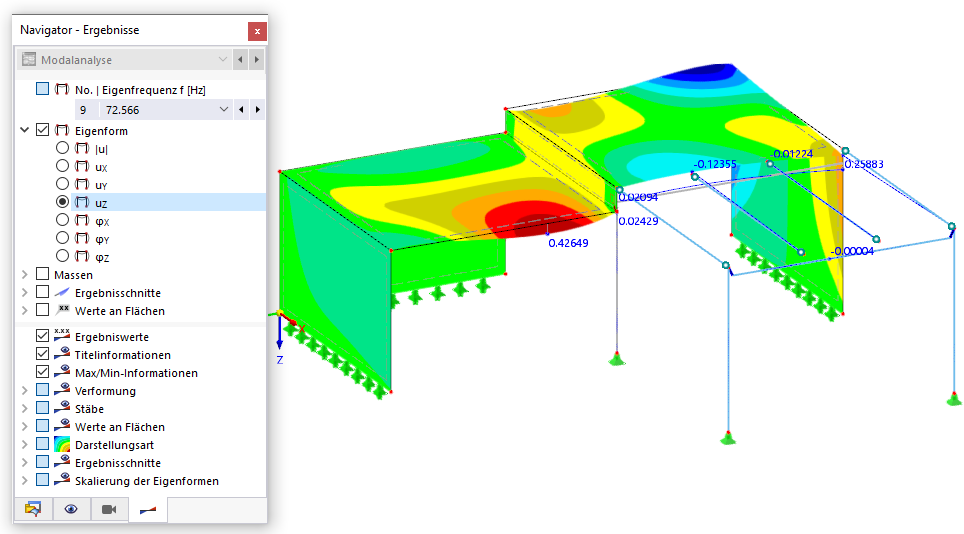Image resolution: width=964 pixels, height=534 pixels.
Task: Select the uY radio button
Action: click(62, 183)
